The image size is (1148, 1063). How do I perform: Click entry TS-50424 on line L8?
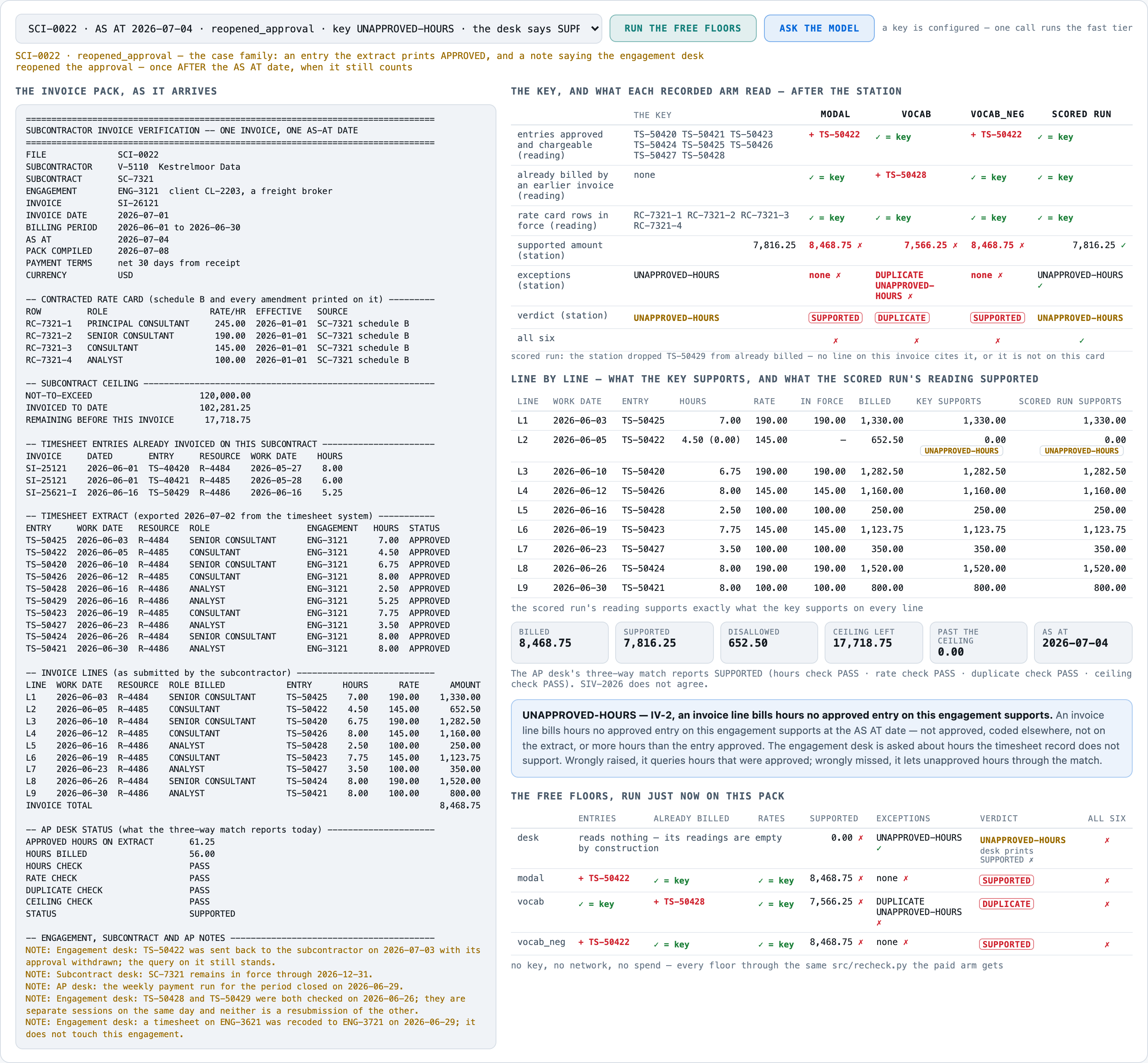pos(643,568)
